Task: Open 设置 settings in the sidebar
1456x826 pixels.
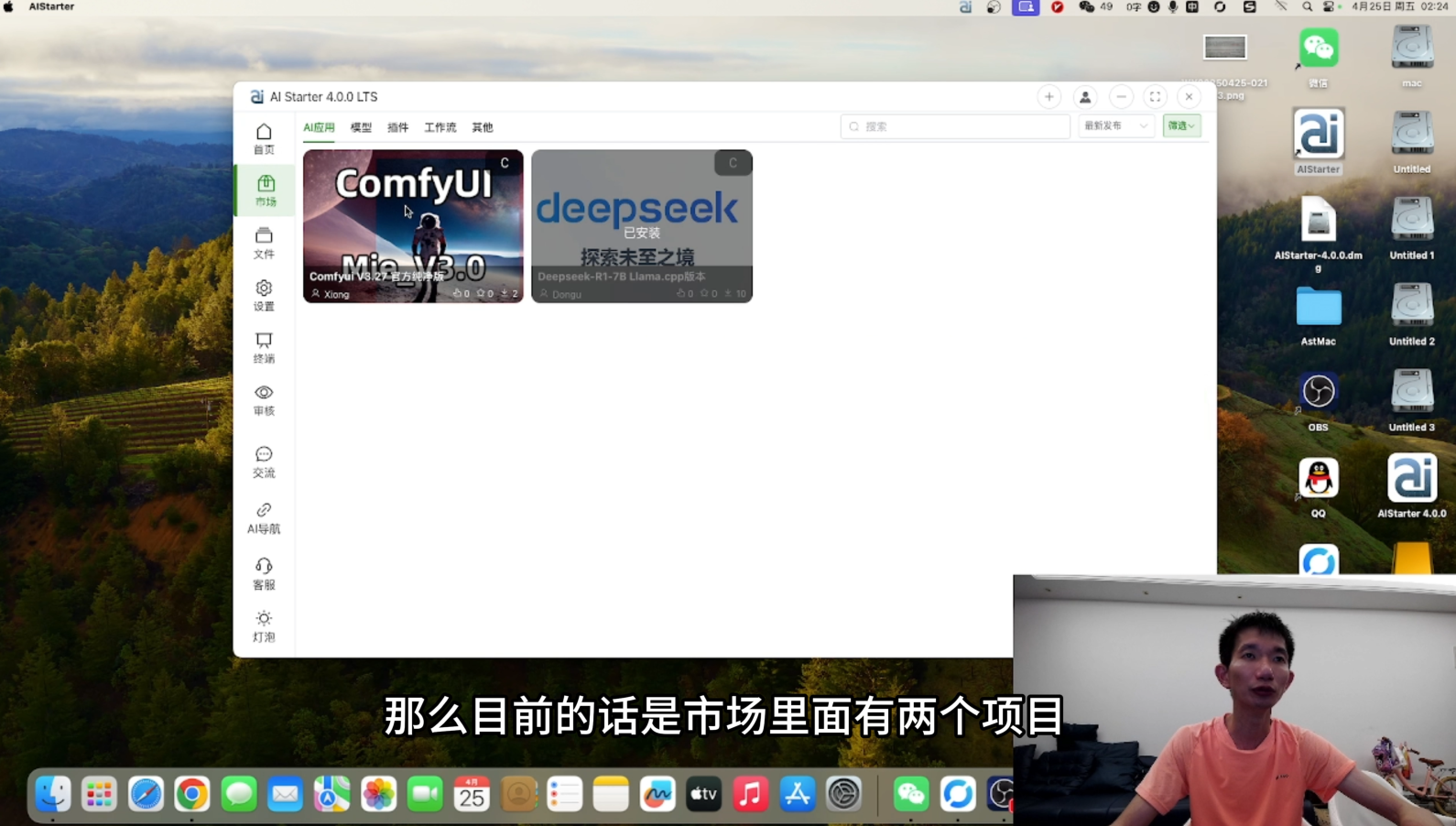Action: tap(264, 296)
